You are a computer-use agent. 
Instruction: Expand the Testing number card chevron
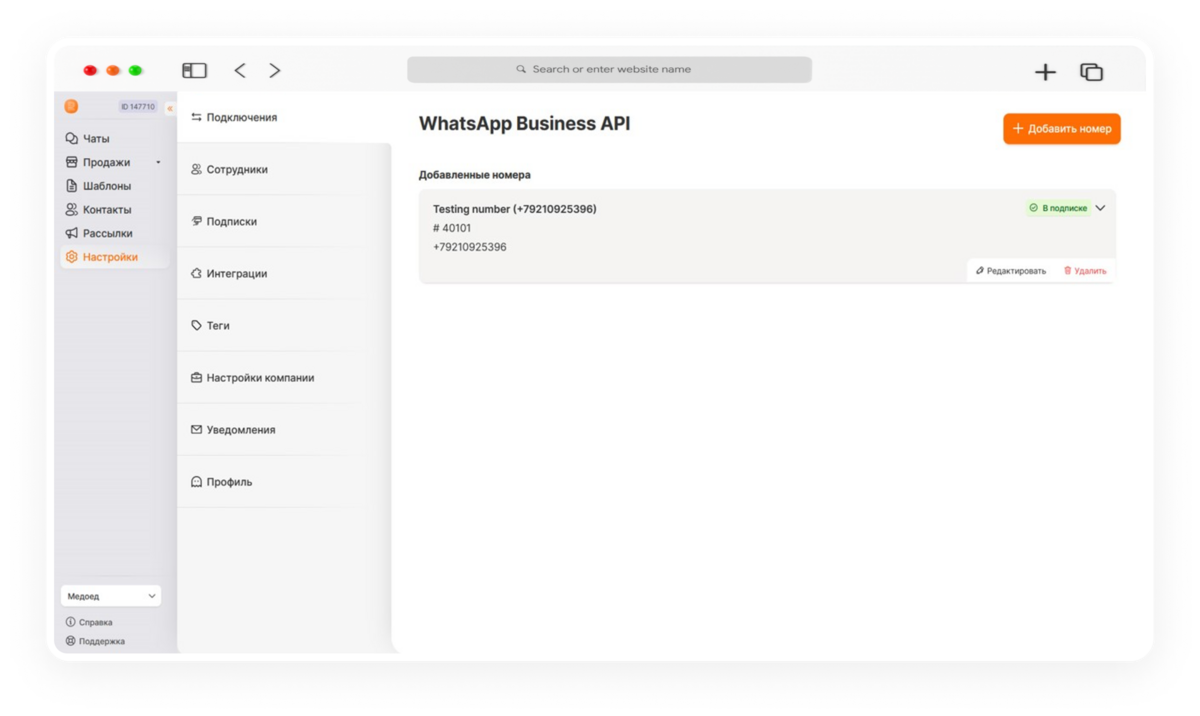coord(1100,208)
